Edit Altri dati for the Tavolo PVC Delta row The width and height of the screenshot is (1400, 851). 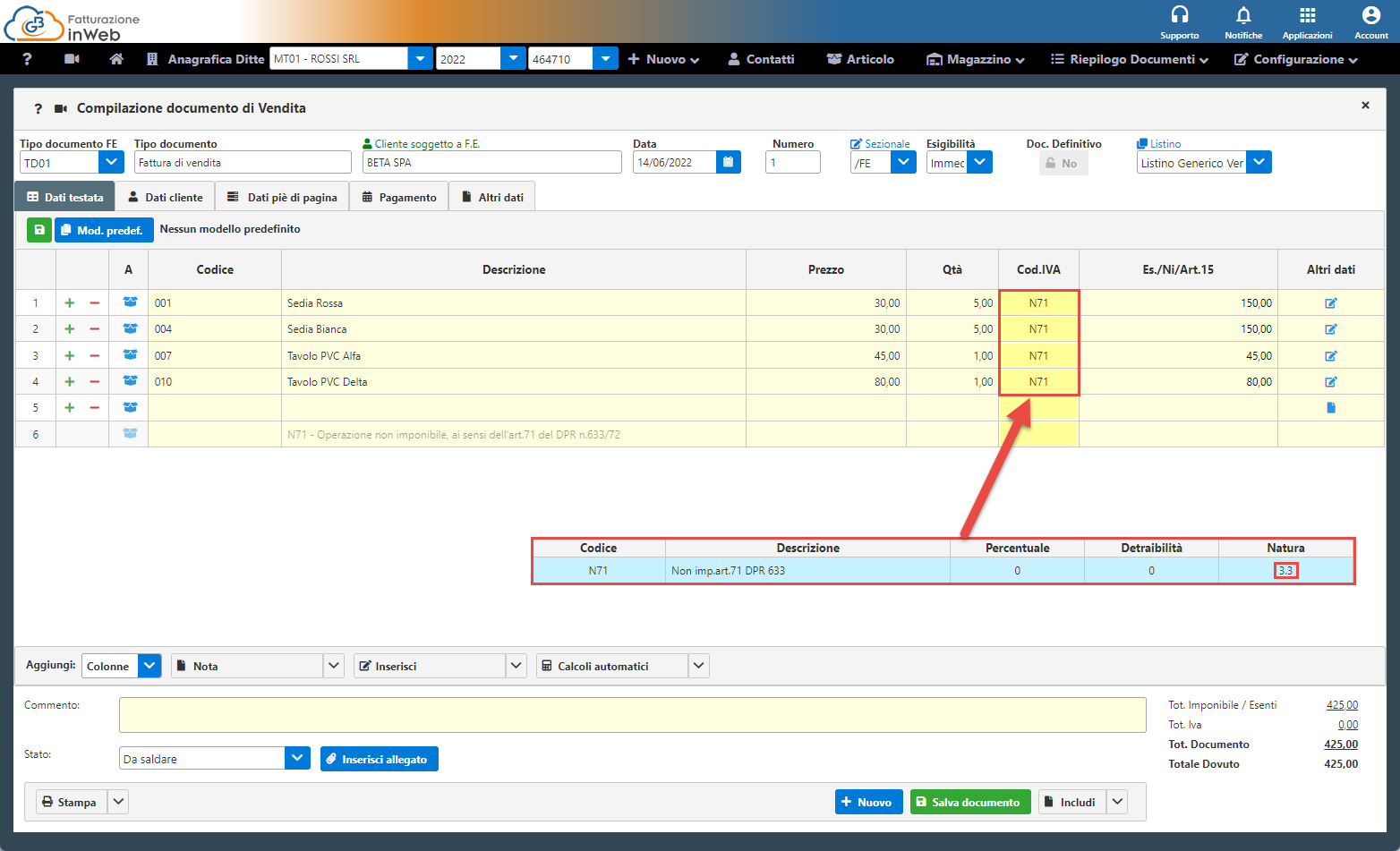[x=1331, y=382]
